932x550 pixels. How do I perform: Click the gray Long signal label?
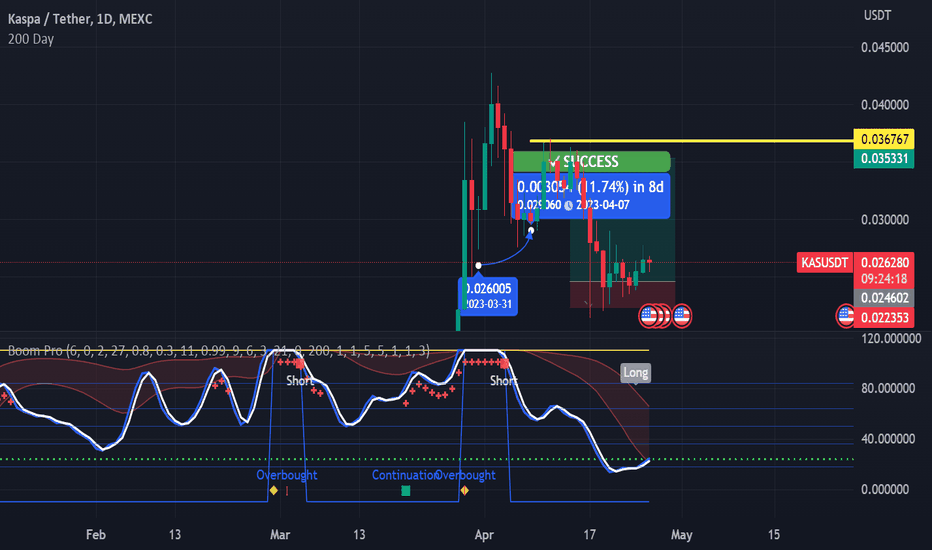point(635,373)
